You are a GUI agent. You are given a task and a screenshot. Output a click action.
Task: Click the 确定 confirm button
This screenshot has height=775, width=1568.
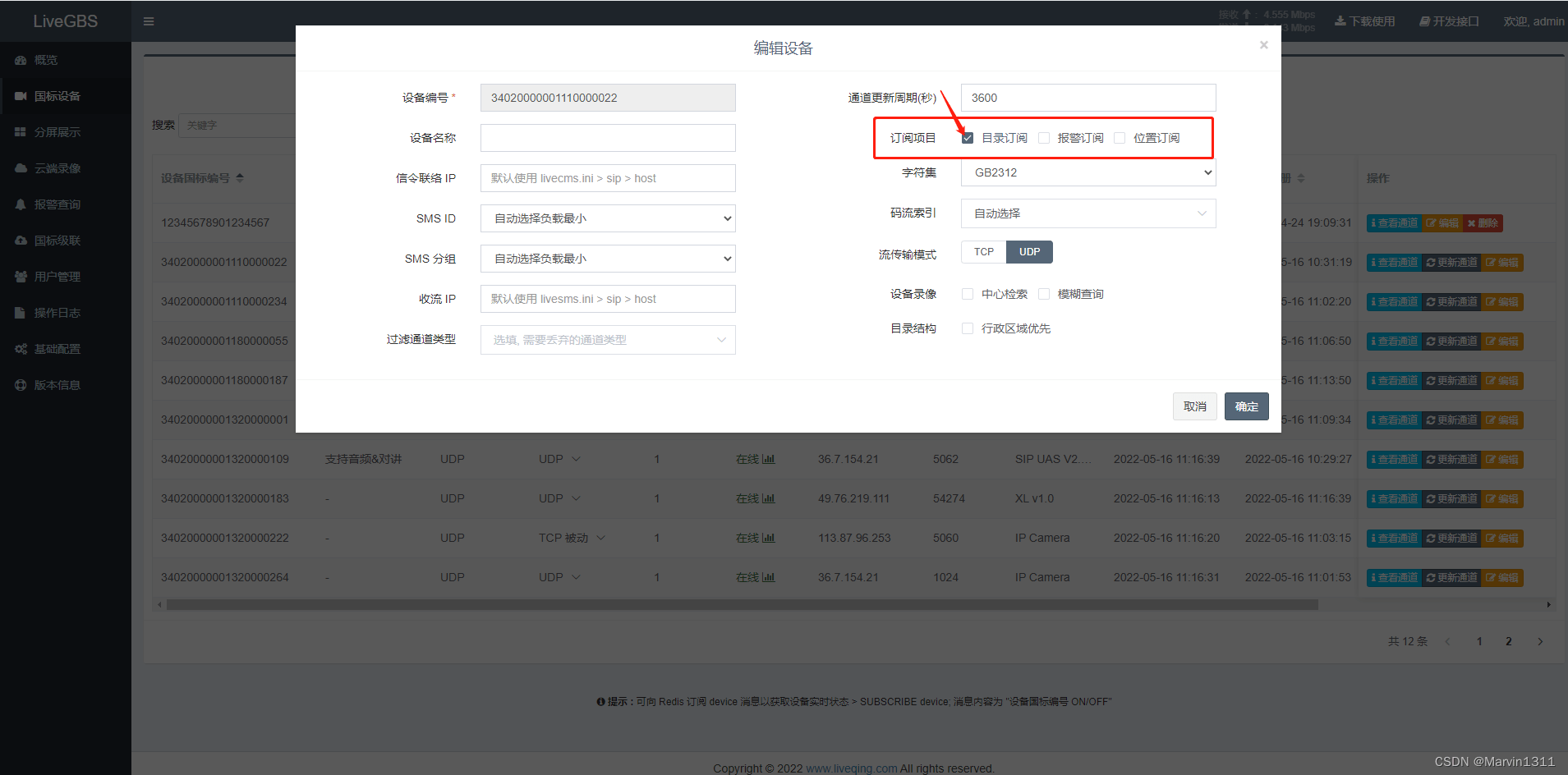[x=1246, y=406]
